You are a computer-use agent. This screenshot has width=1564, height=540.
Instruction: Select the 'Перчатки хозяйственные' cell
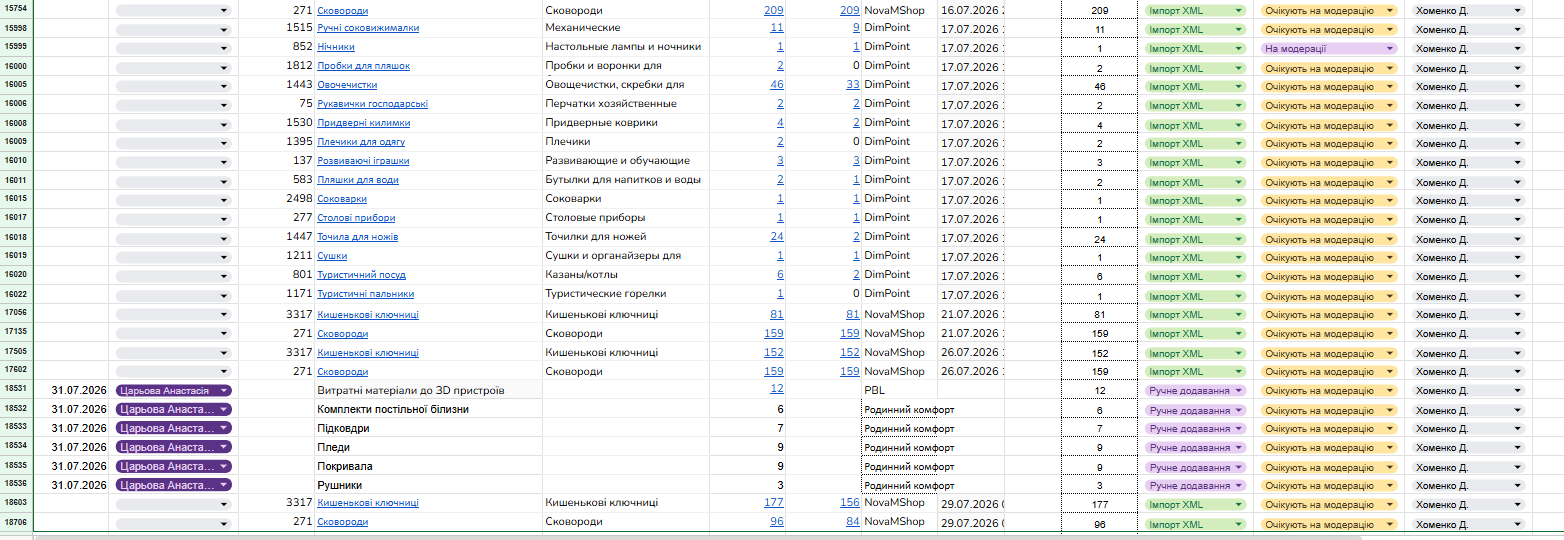pos(625,104)
